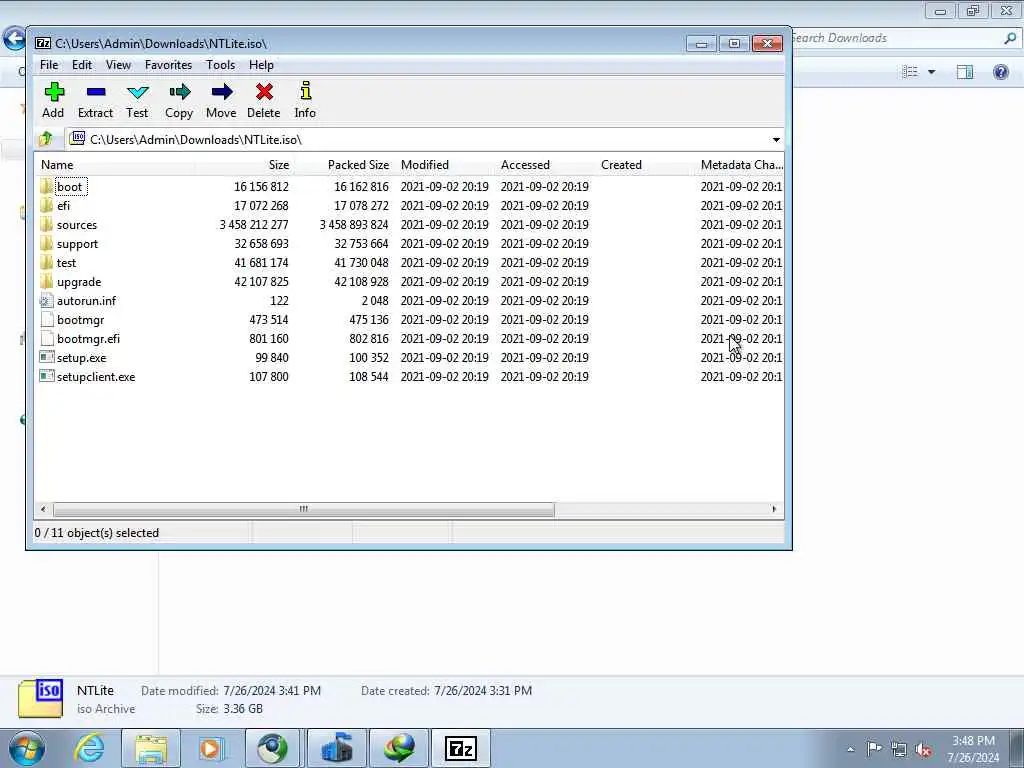Select the setup.exe file icon

(x=46, y=357)
